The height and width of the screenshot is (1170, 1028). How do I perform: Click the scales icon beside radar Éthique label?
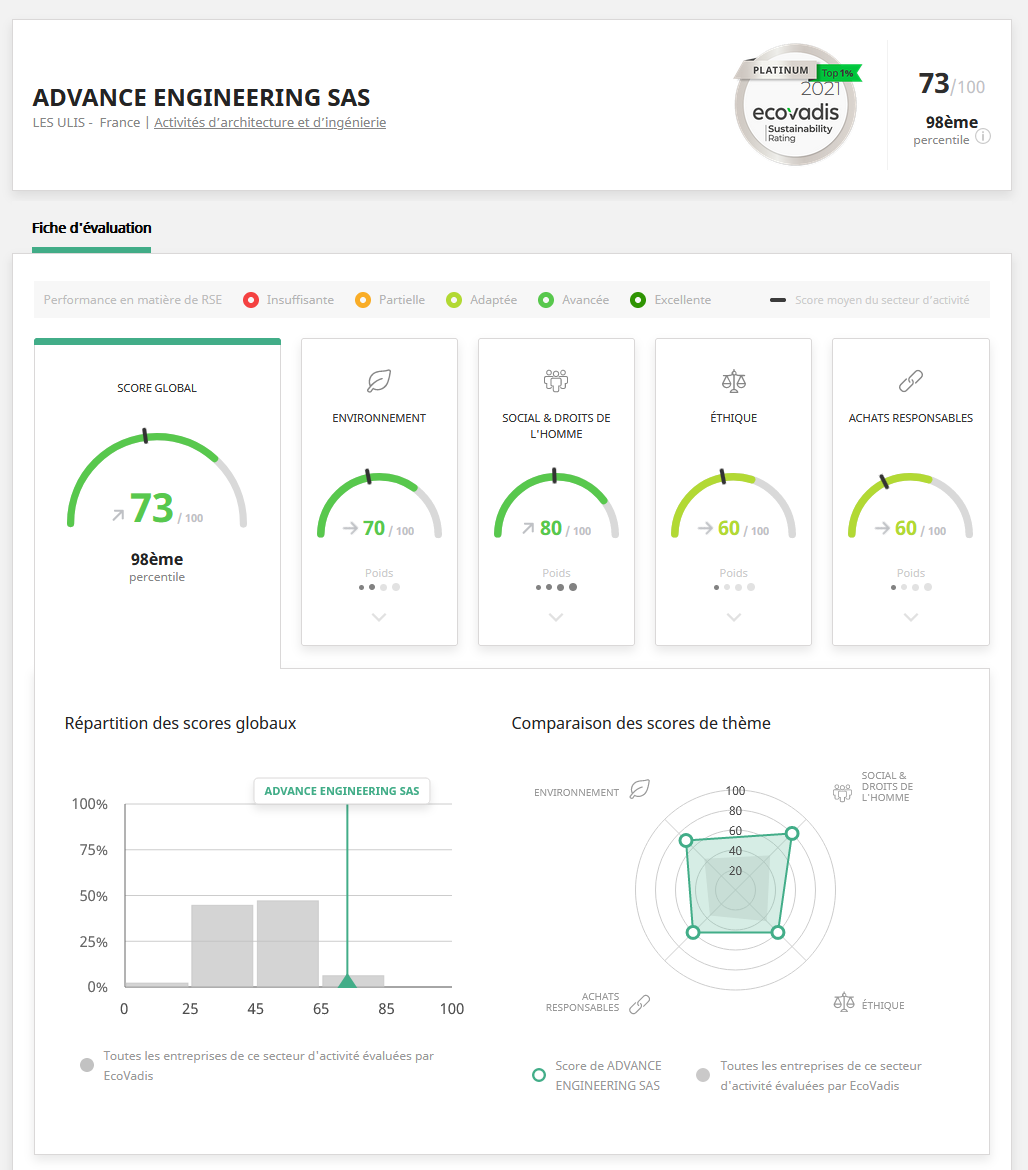(x=844, y=1002)
